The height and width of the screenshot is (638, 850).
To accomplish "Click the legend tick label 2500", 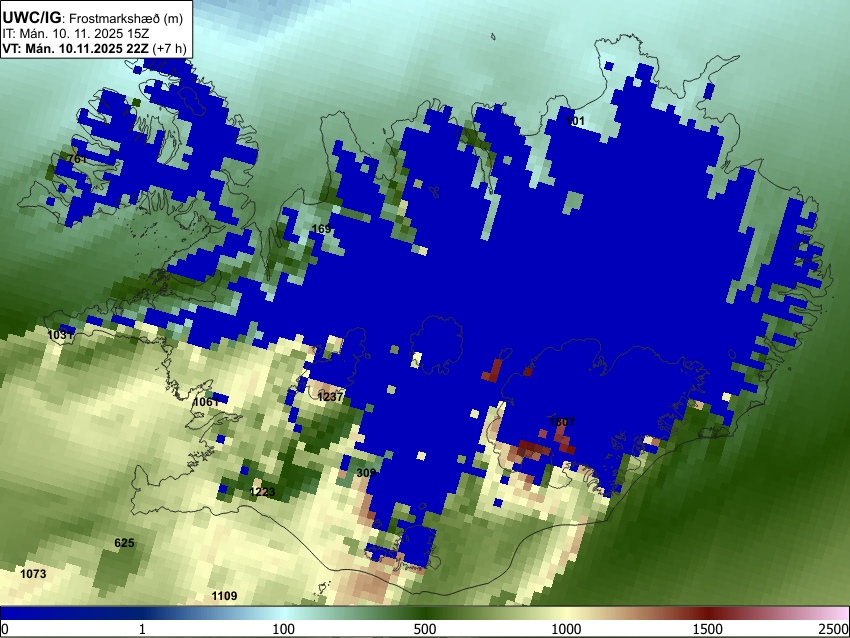I will click(x=834, y=629).
